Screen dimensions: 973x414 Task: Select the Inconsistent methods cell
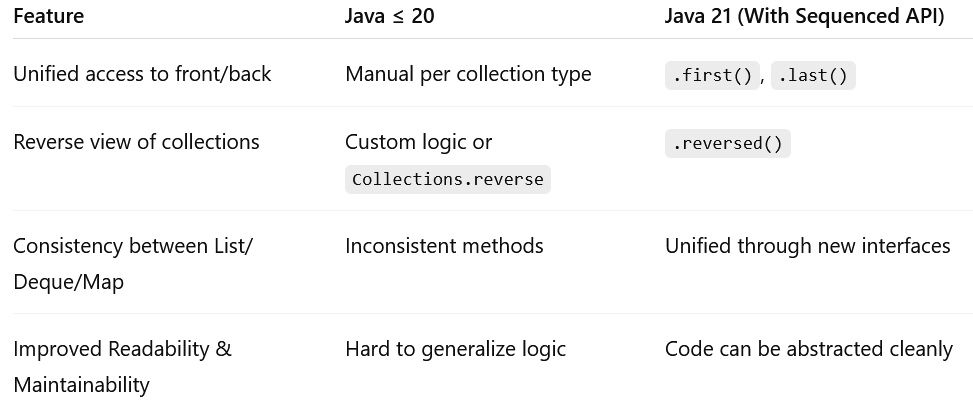(444, 246)
